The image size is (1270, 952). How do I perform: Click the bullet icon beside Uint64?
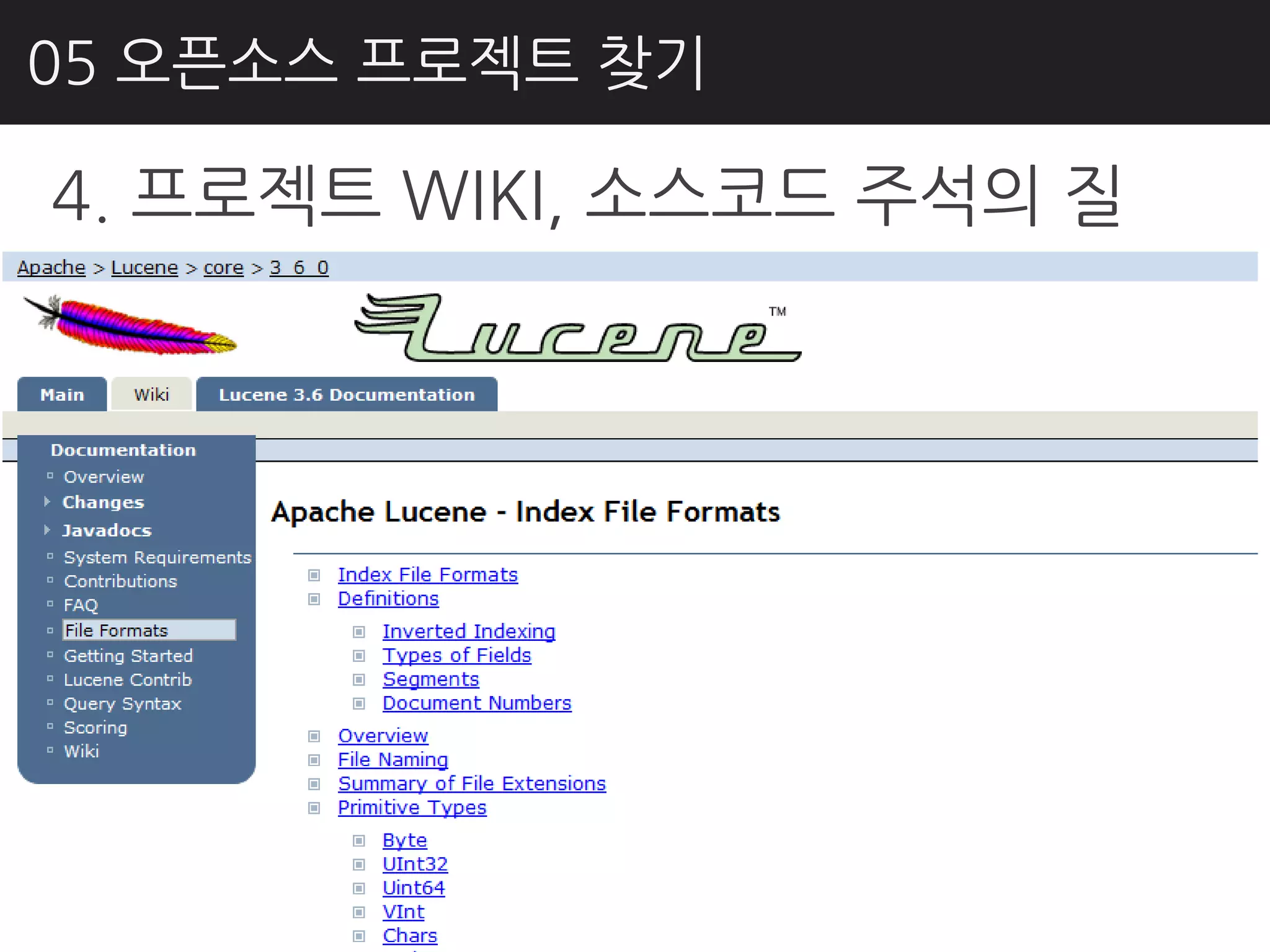[359, 889]
